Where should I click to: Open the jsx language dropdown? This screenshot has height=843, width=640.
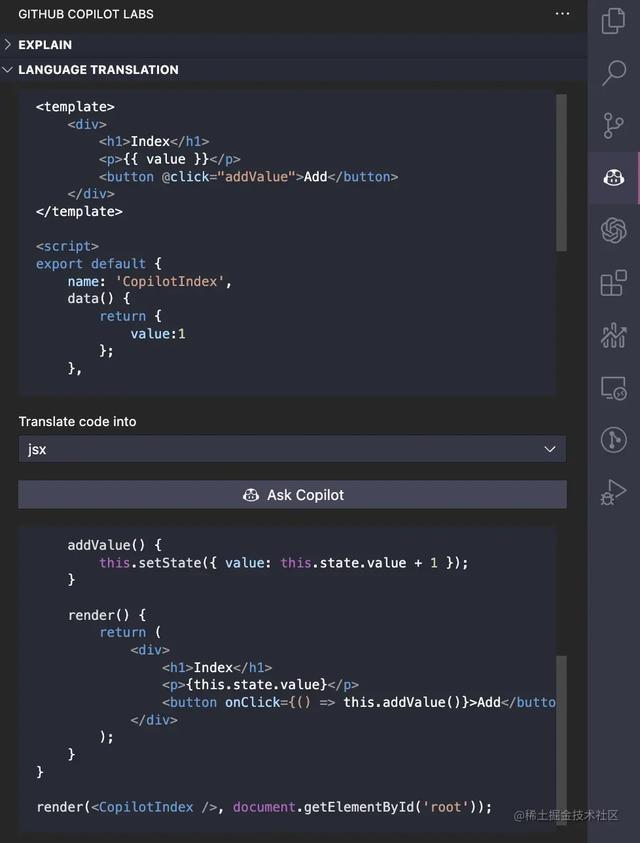point(292,449)
